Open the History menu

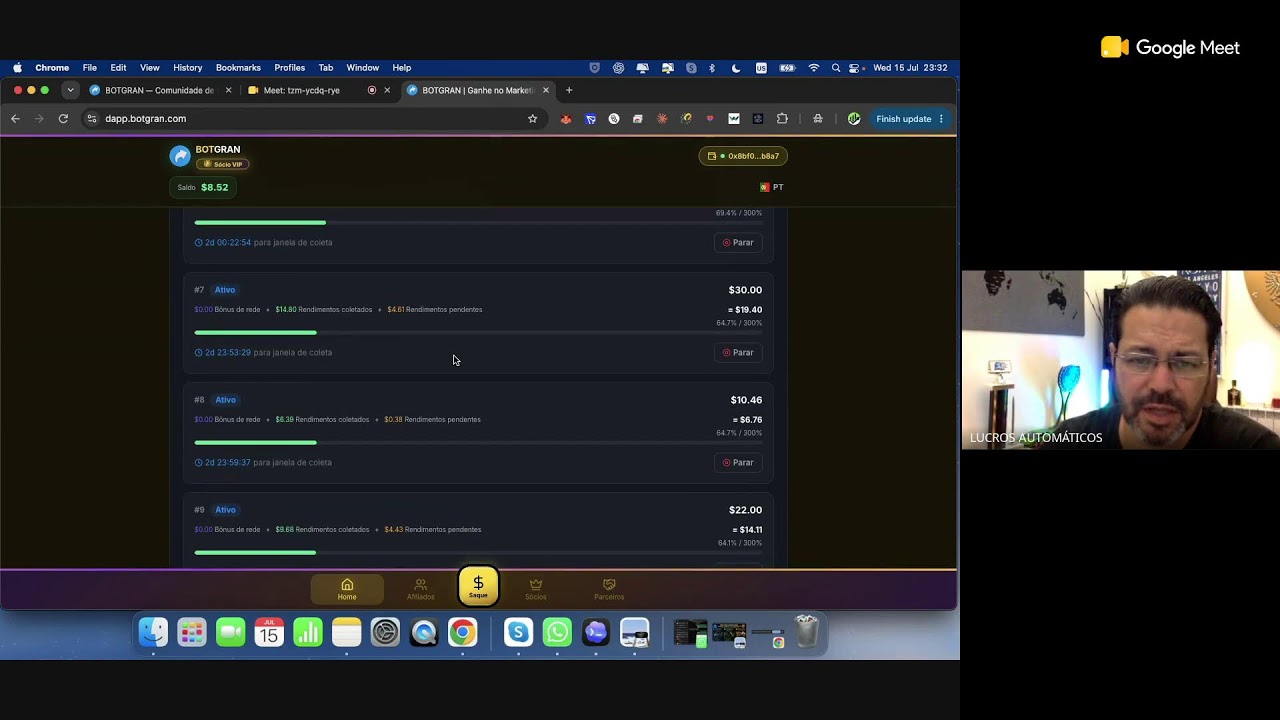click(x=188, y=68)
